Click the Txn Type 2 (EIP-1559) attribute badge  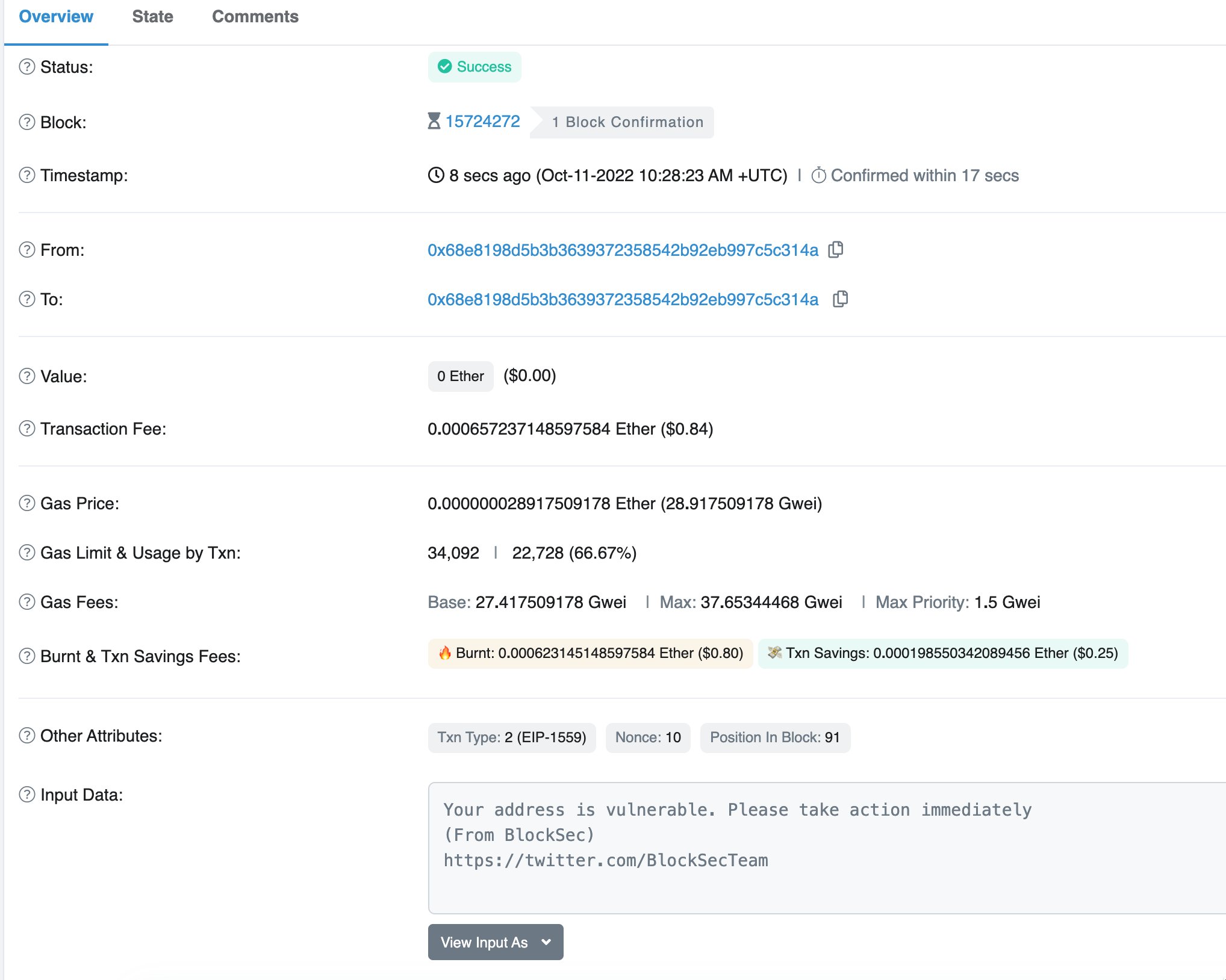coord(512,737)
